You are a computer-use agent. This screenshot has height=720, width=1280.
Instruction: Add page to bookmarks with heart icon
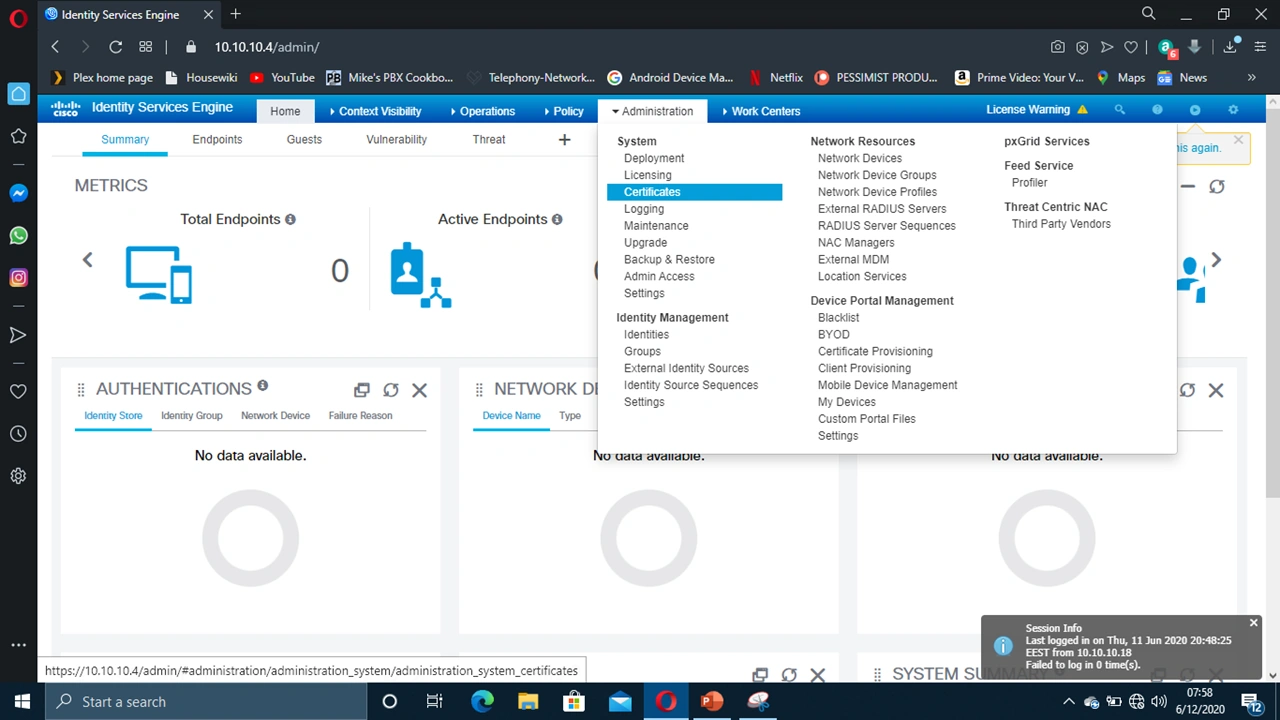coord(1131,47)
